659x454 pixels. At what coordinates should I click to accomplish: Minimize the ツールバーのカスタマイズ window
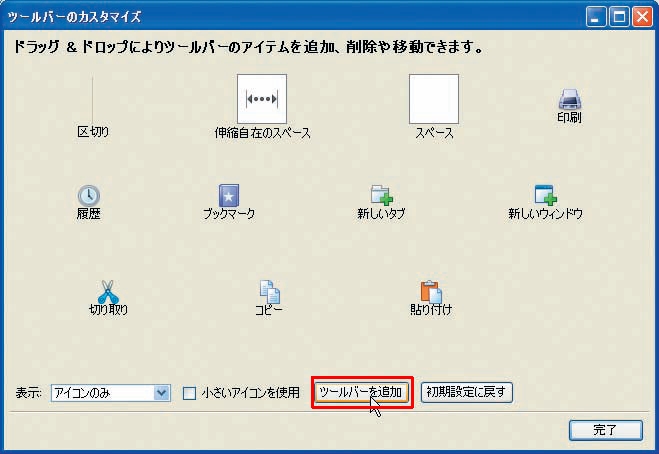click(x=596, y=17)
